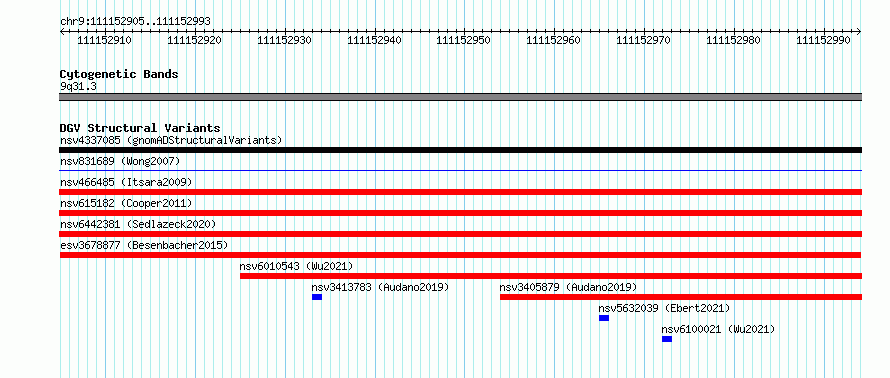
Task: Click ruler position 111152940
Action: click(375, 40)
